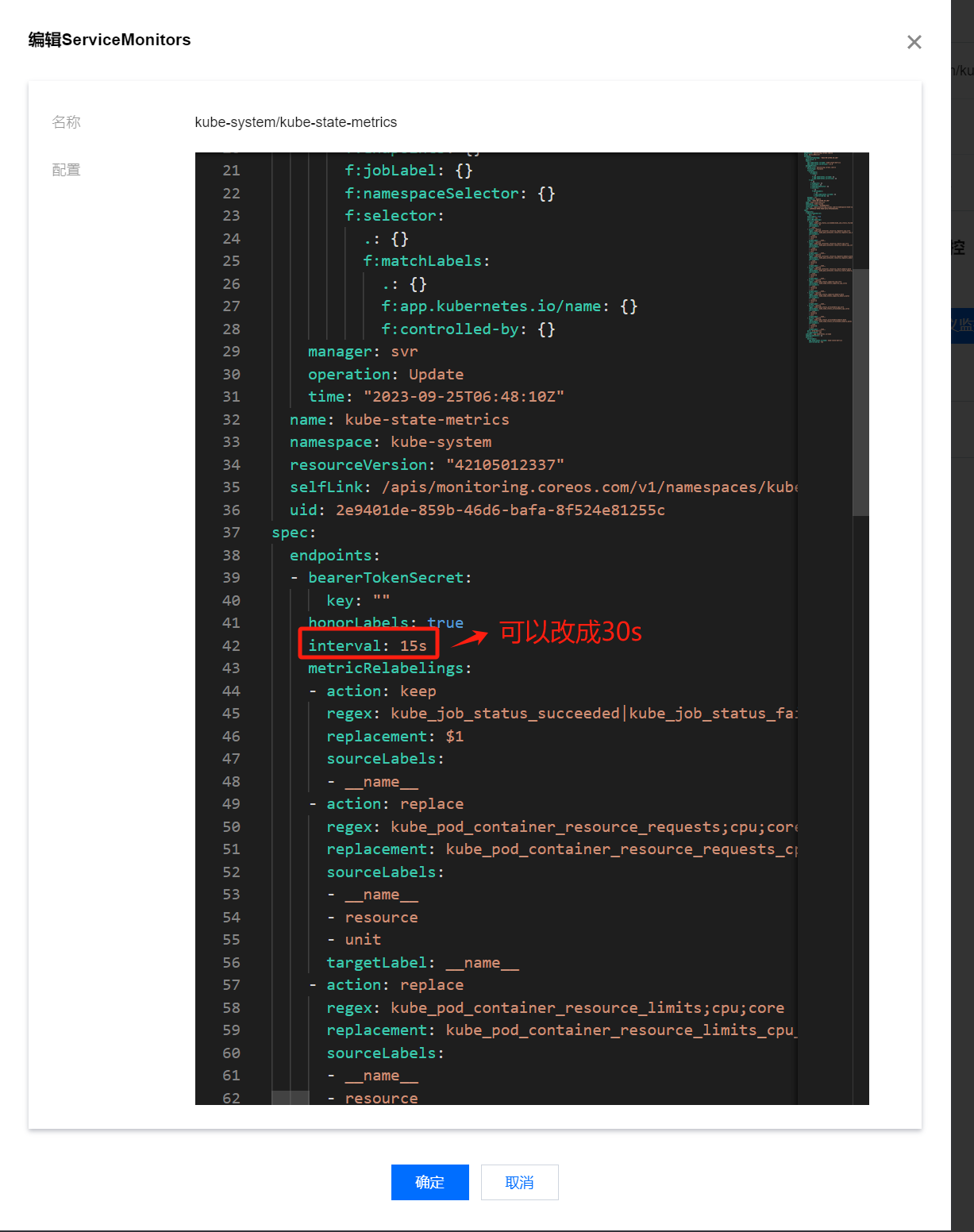Click the 'f:matchLabels:' line

426,261
